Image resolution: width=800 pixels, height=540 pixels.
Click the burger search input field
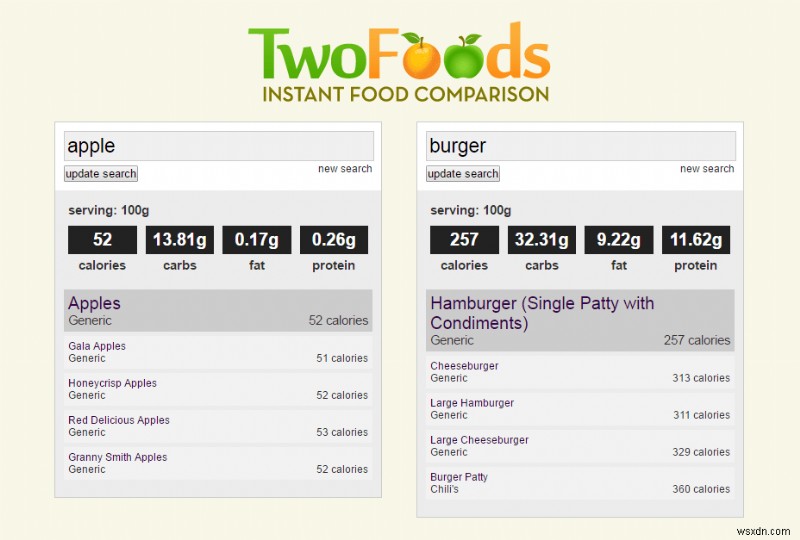[x=580, y=146]
